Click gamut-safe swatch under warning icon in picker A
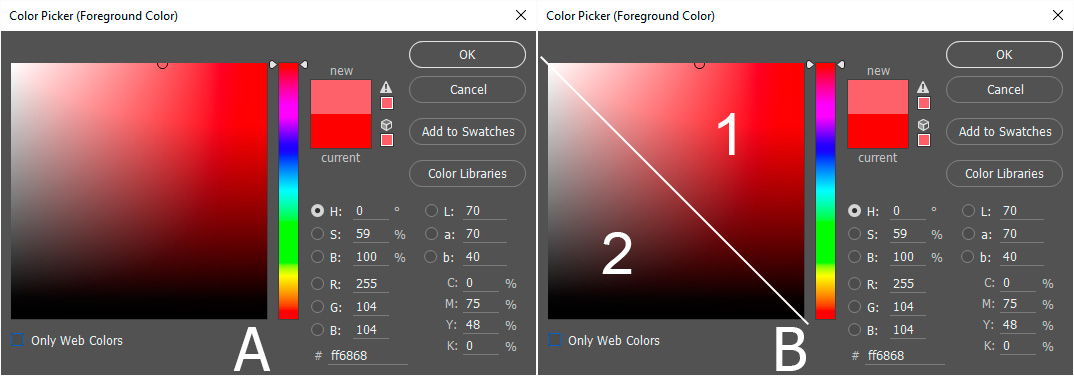This screenshot has height=376, width=1074. [x=387, y=103]
